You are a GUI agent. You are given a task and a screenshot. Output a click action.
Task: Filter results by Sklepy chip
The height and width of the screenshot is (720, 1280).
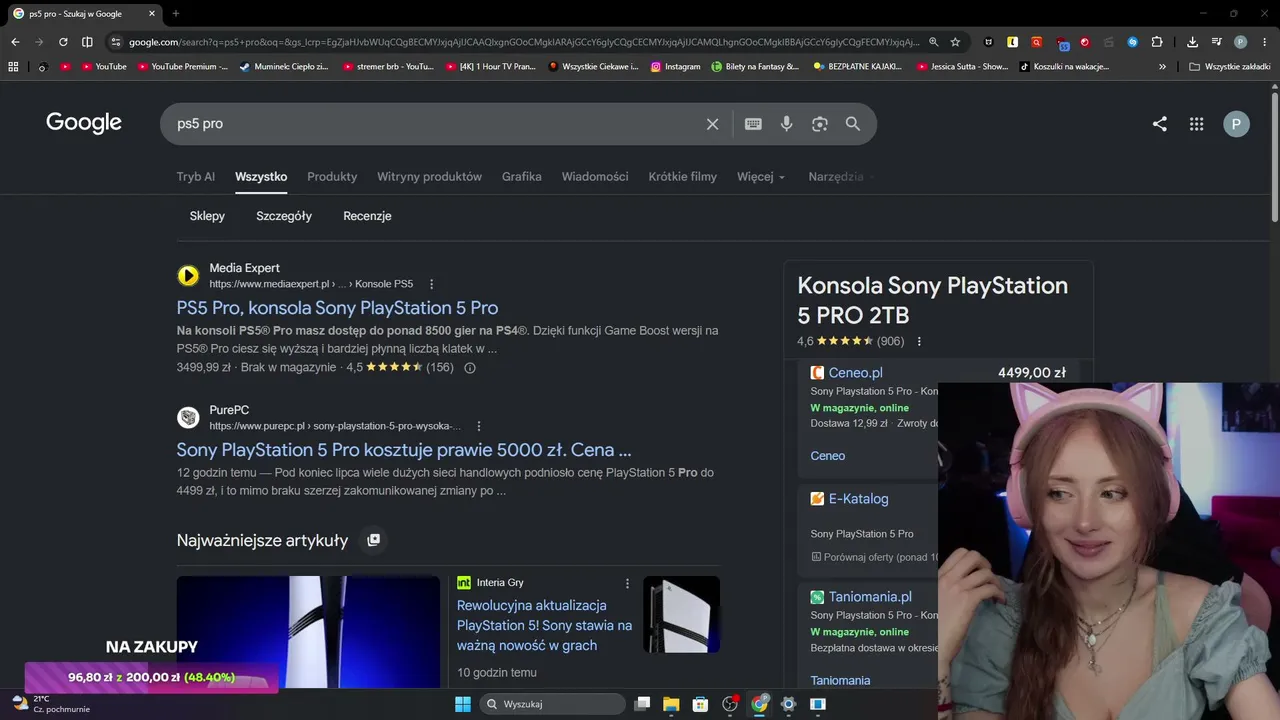207,216
